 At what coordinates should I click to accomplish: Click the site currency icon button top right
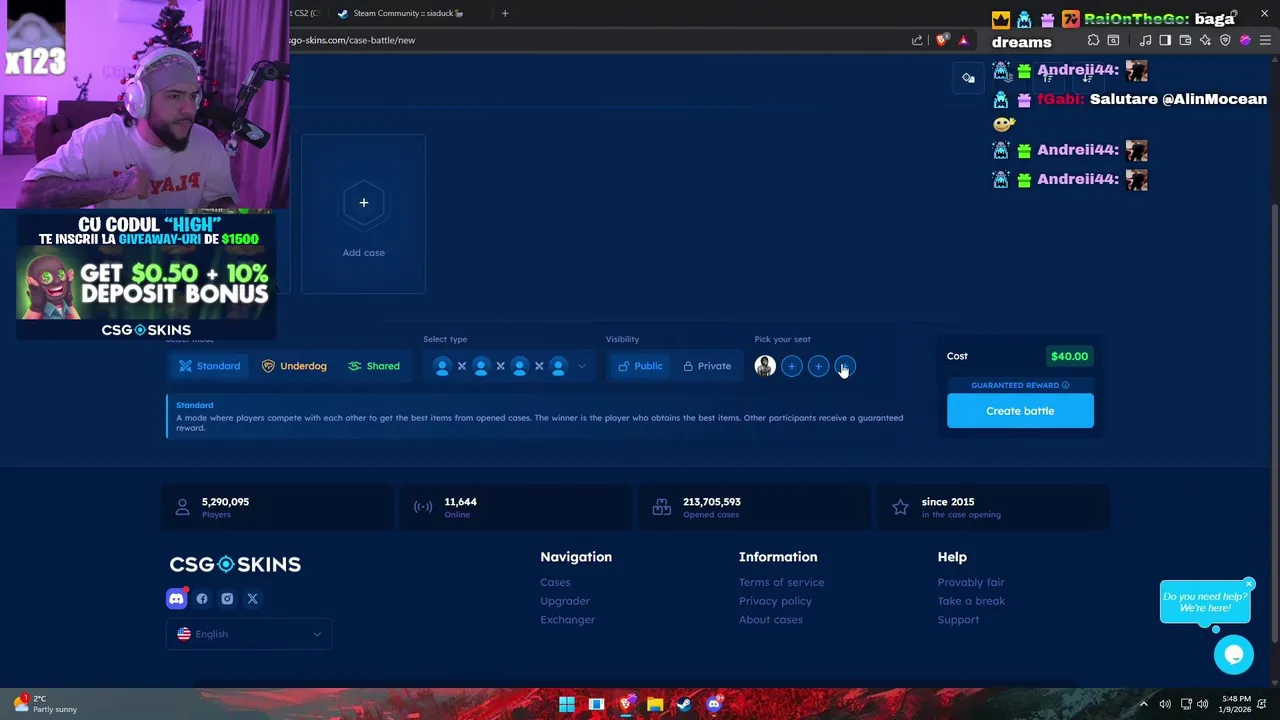pyautogui.click(x=968, y=78)
